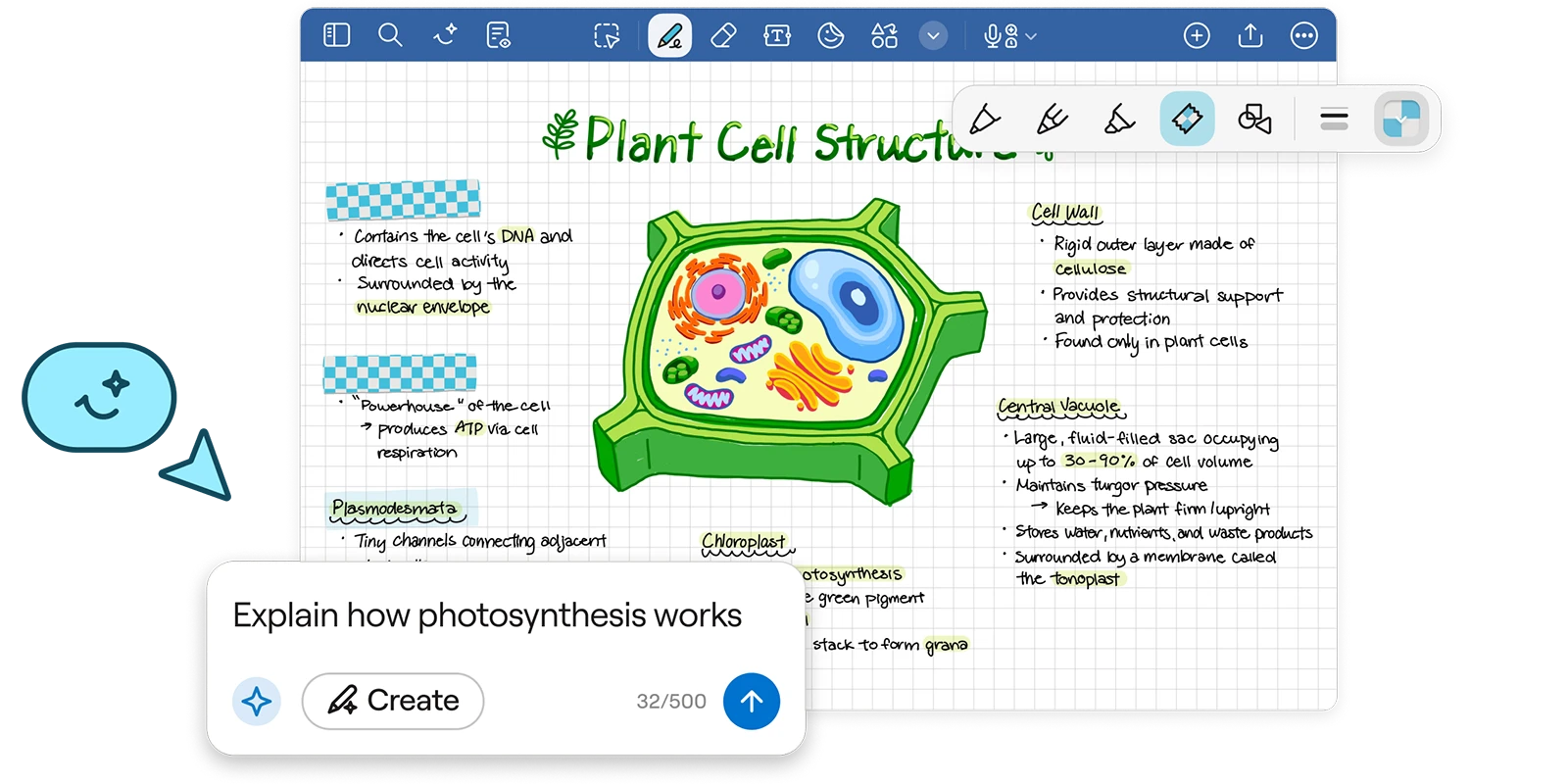Screen dimensions: 1568x784
Task: Click the highlighted '30-90%' text
Action: pos(1100,461)
